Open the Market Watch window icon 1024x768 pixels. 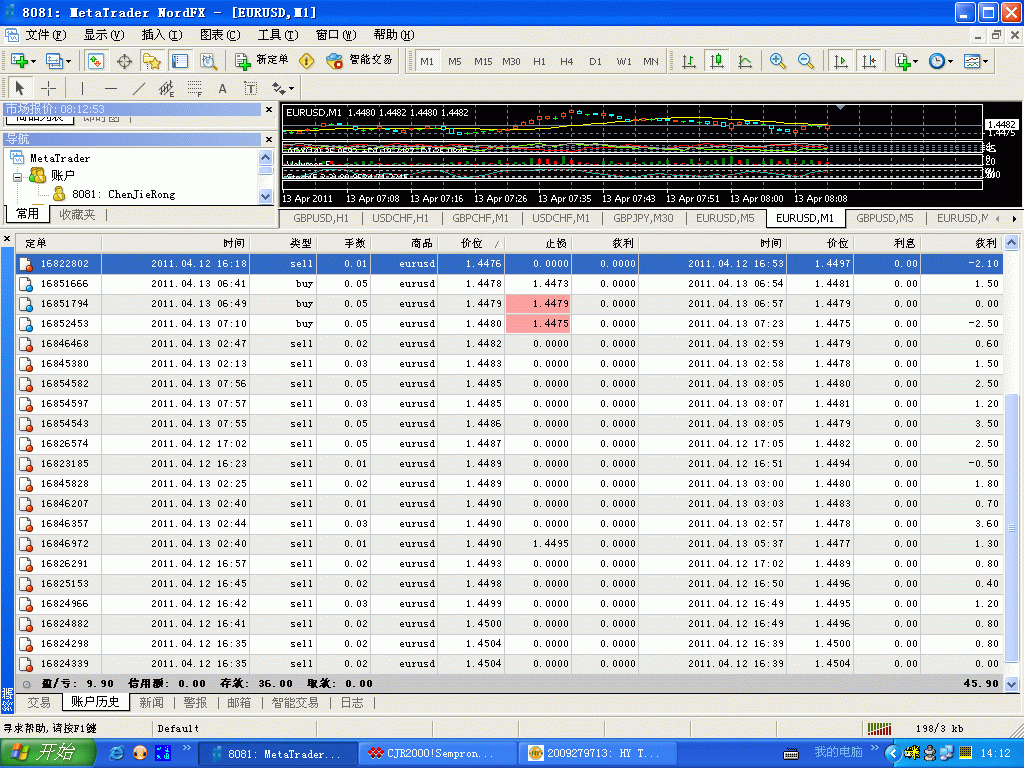96,61
